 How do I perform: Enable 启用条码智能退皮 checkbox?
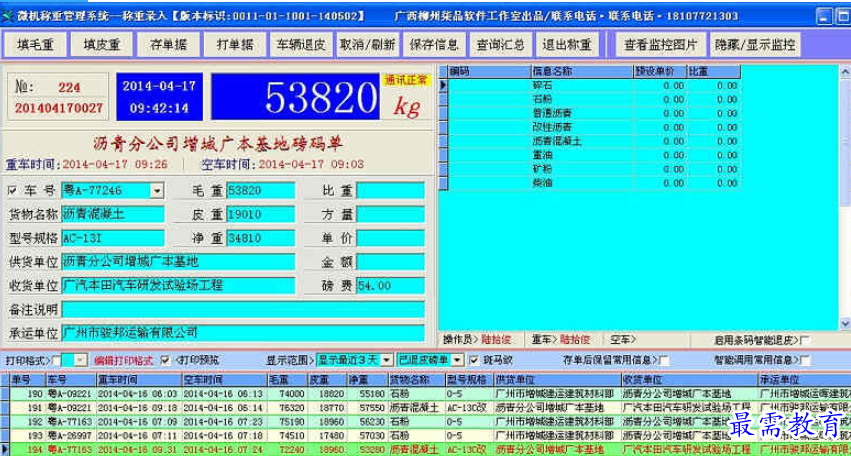coord(805,340)
